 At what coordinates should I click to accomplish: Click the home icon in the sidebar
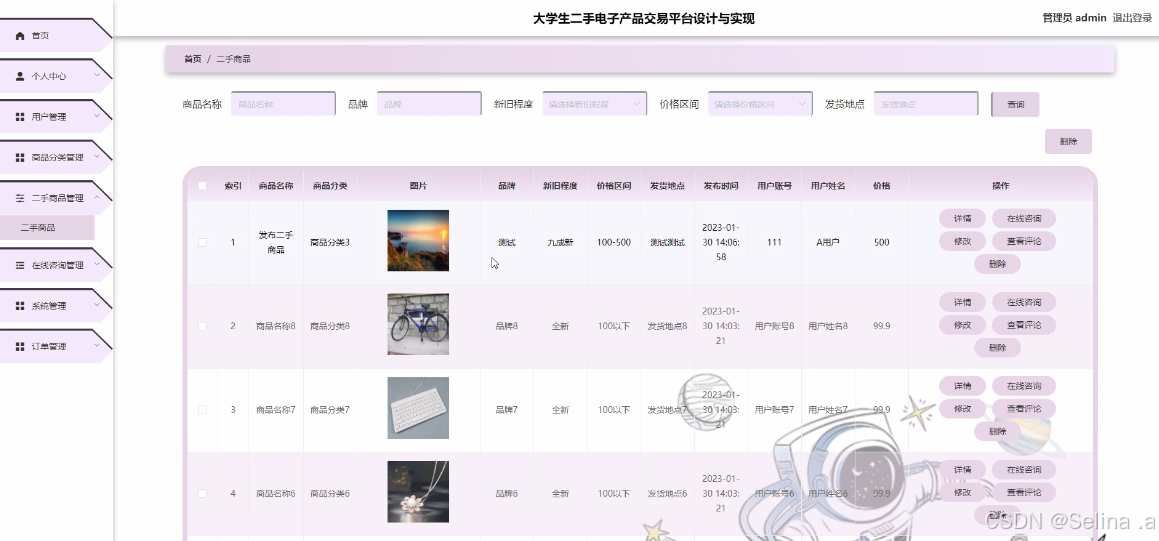[x=20, y=35]
